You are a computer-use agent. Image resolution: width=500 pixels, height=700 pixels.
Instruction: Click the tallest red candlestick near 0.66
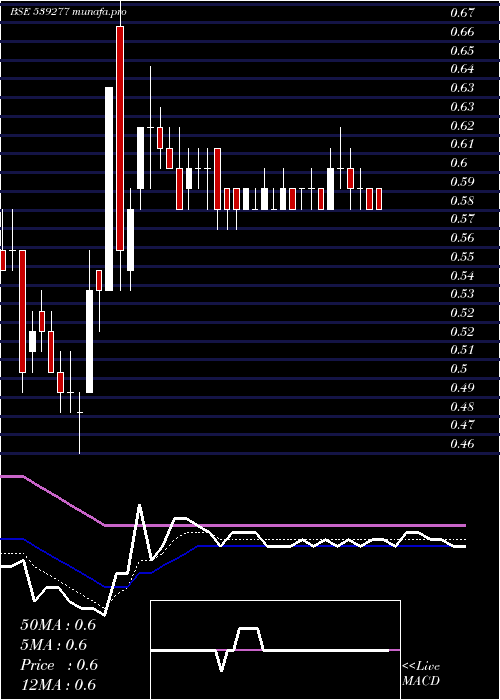pyautogui.click(x=120, y=138)
